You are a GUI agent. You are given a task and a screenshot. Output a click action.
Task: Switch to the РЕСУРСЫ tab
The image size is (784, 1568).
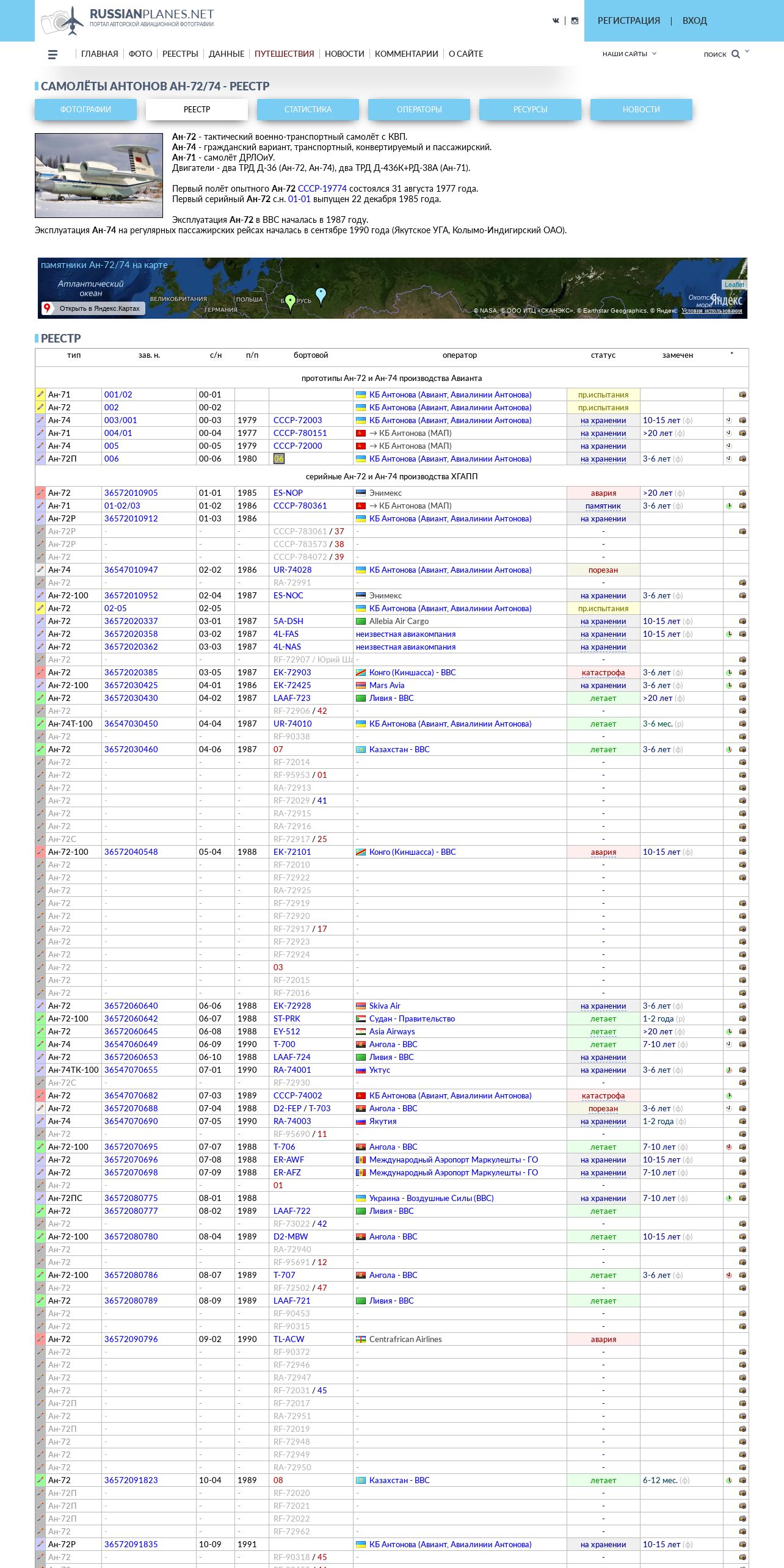pyautogui.click(x=530, y=109)
